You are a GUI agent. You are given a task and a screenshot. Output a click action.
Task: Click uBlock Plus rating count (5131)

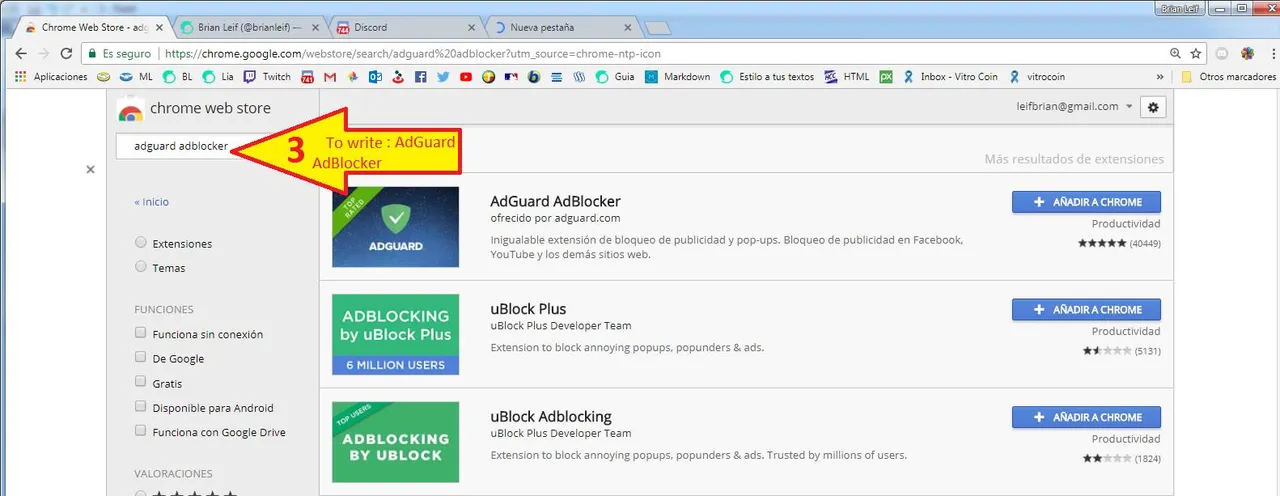click(1148, 351)
